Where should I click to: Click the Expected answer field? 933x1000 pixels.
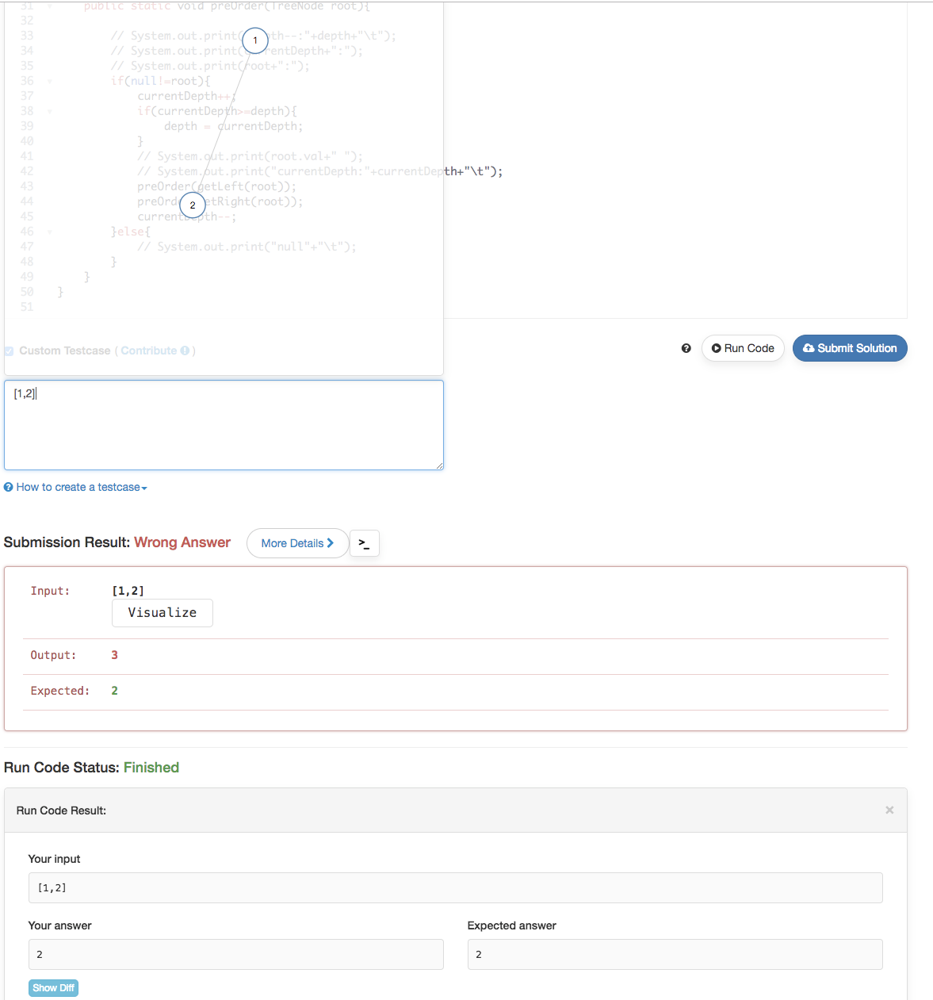674,954
